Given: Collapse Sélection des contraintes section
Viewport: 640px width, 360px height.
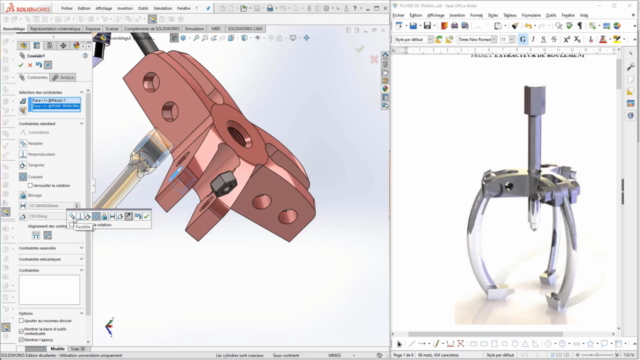Looking at the screenshot, I should pos(81,92).
